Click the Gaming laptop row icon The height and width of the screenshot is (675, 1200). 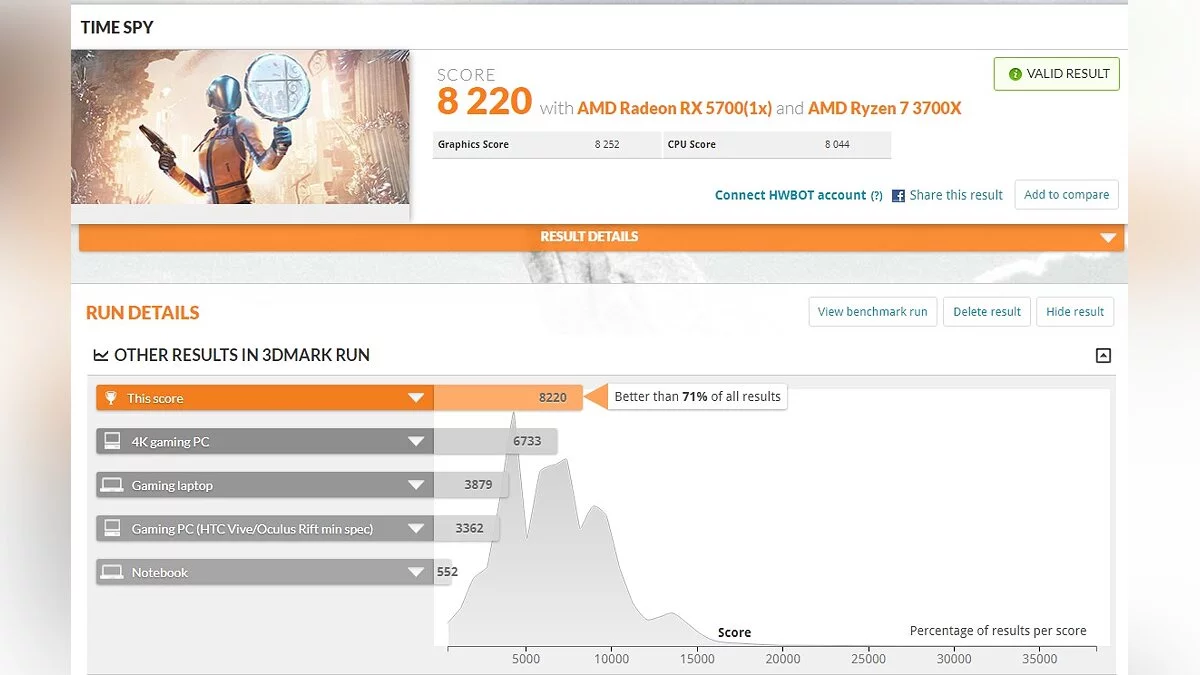click(x=112, y=485)
